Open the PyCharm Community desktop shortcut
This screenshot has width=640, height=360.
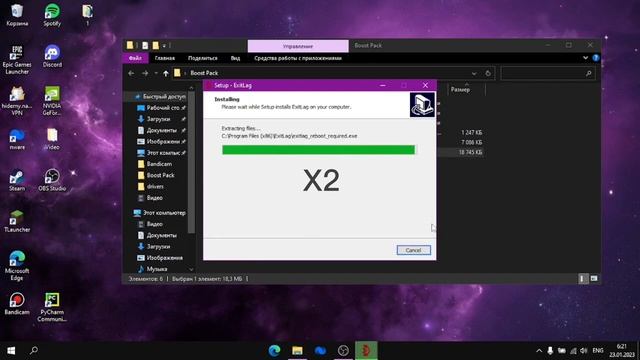coord(52,307)
